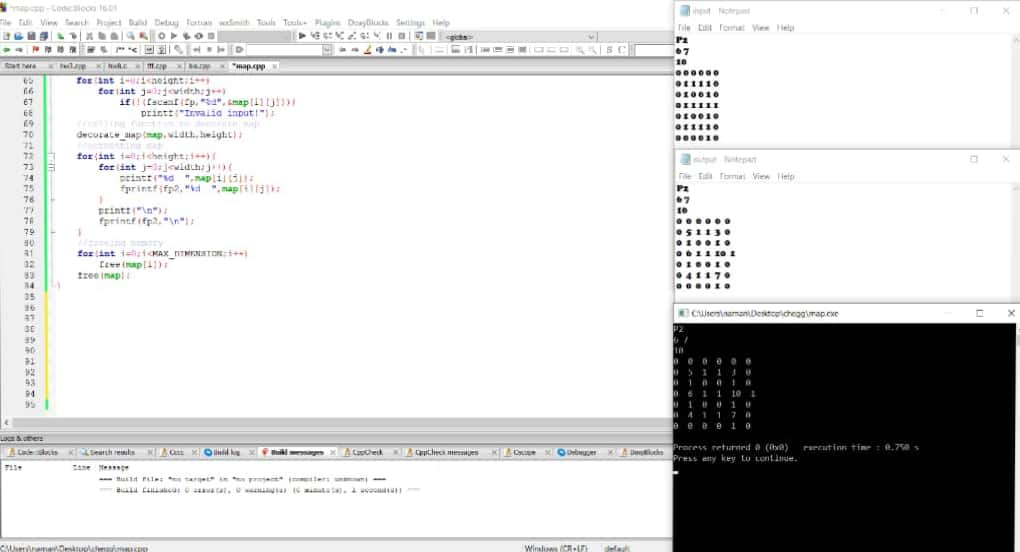Click the Build and run icon
The width and height of the screenshot is (1020, 552).
point(186,36)
